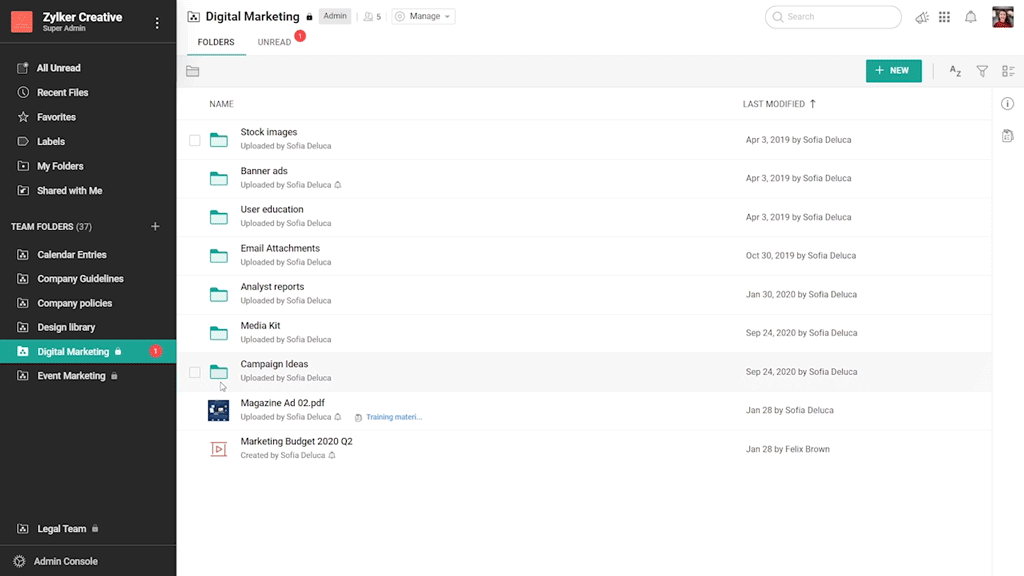Screen dimensions: 1024x576
Task: Show the info details panel icon
Action: click(x=1007, y=104)
